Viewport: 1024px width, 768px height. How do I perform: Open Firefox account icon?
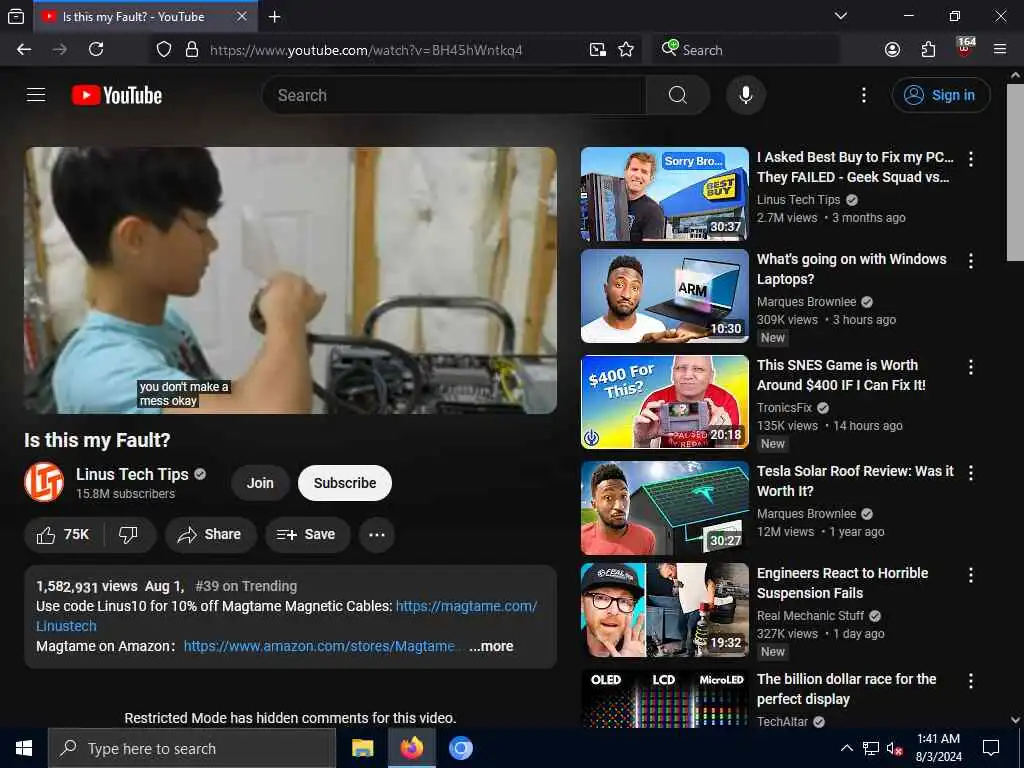(893, 50)
